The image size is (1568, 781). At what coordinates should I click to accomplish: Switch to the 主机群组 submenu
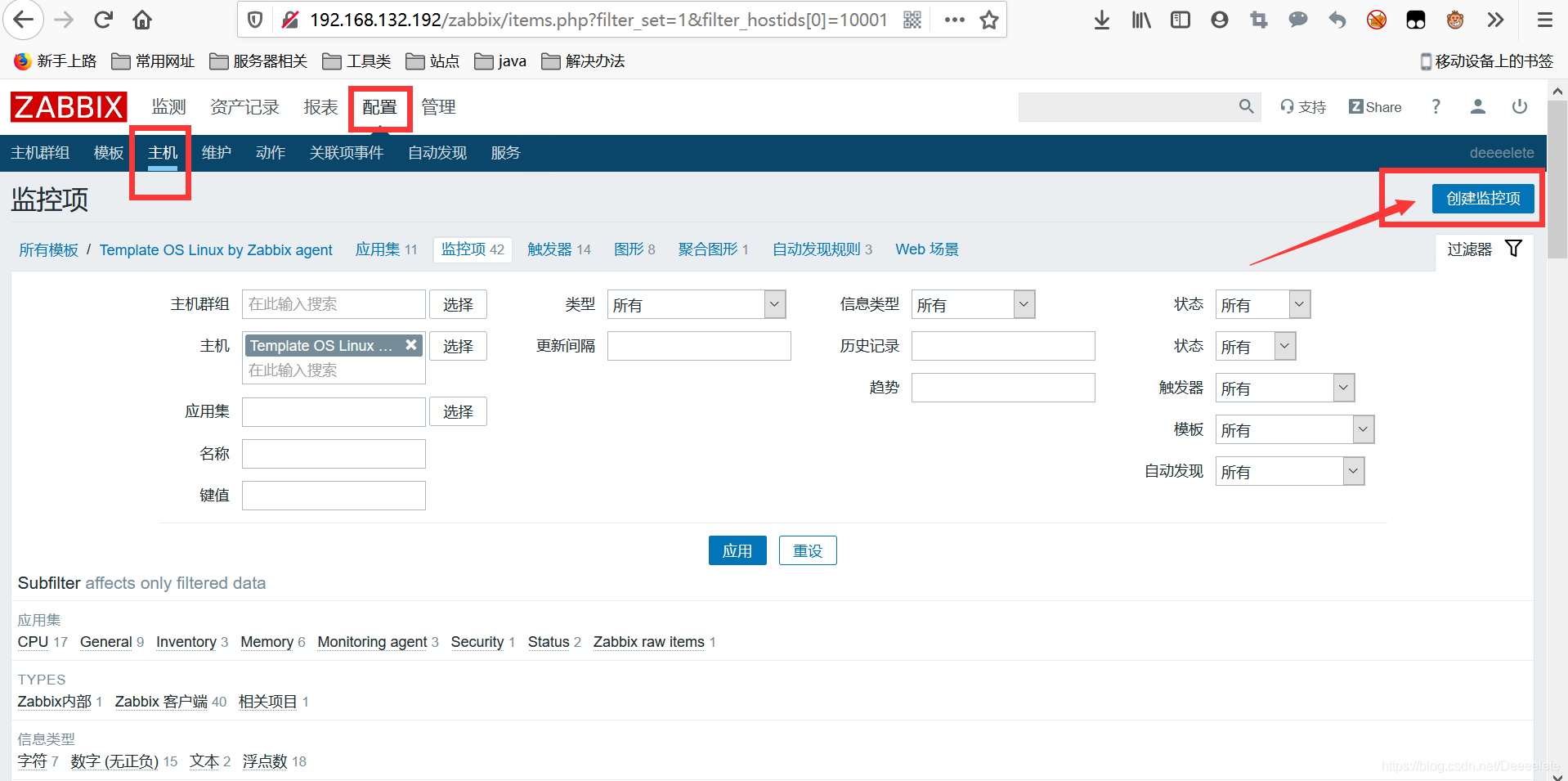pos(40,153)
